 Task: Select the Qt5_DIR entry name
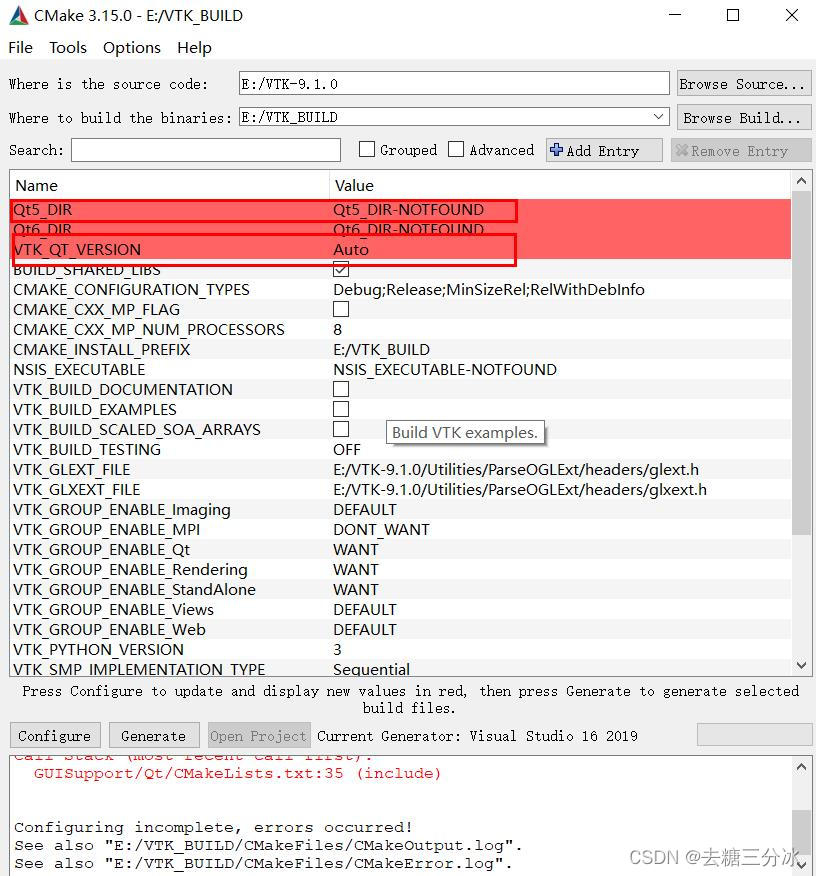(42, 210)
